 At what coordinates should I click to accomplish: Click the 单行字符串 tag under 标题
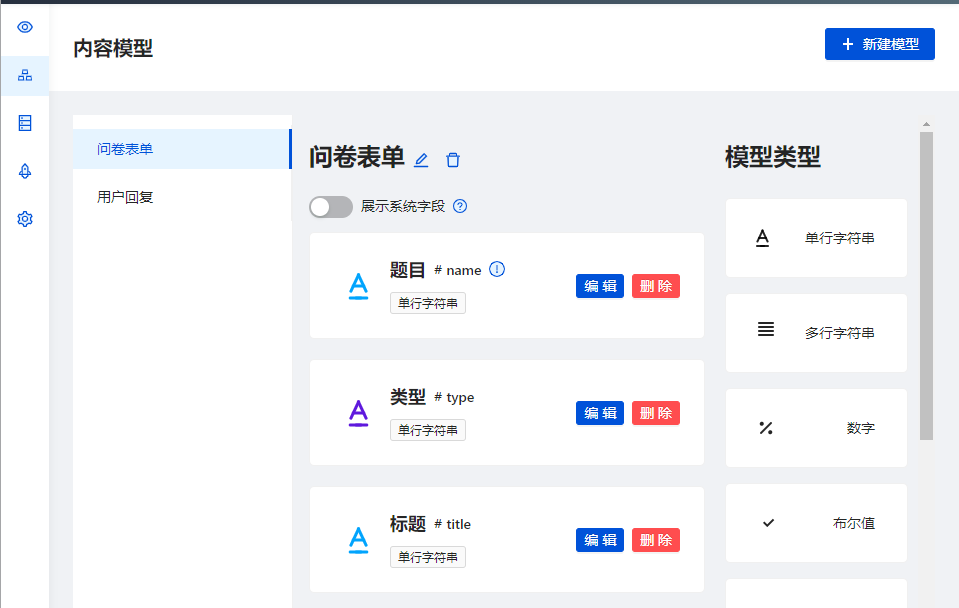pyautogui.click(x=428, y=557)
